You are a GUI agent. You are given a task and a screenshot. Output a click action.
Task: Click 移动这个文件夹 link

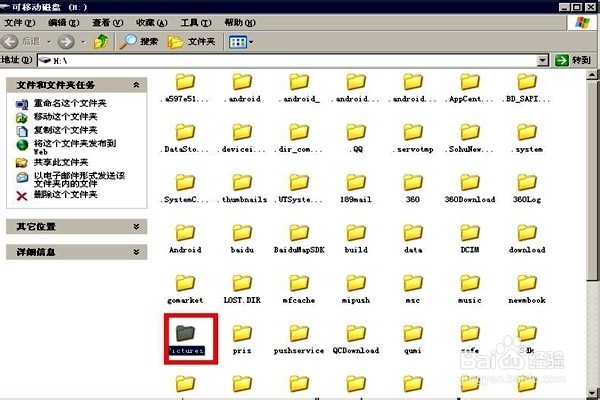tap(65, 116)
